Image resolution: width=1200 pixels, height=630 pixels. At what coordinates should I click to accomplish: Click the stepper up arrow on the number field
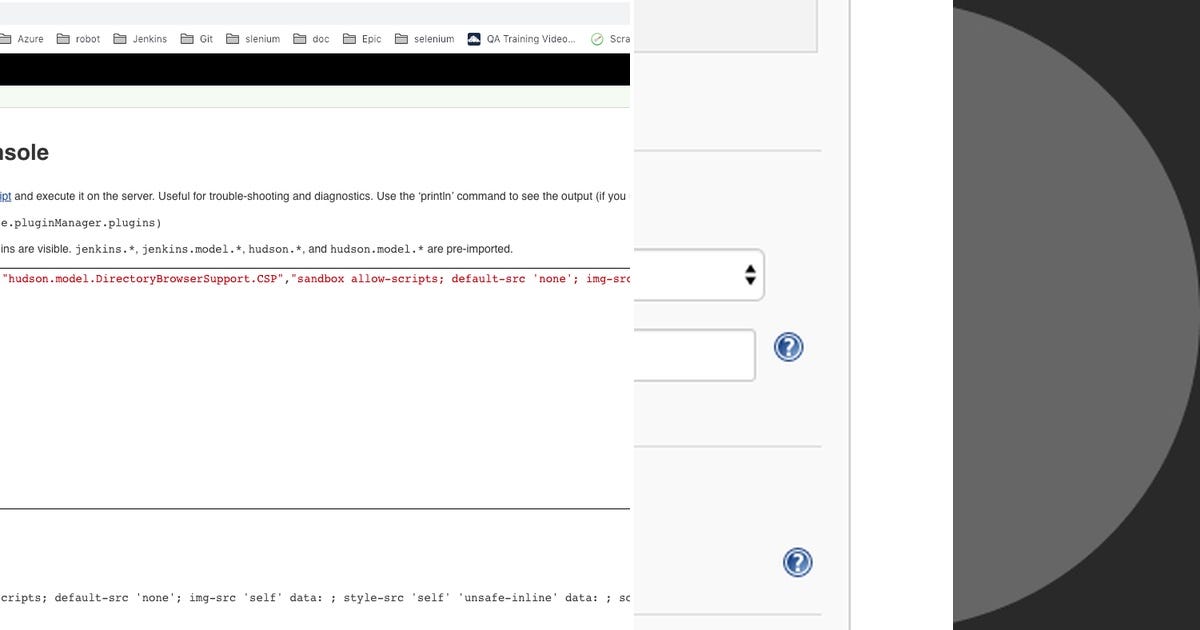click(x=750, y=269)
